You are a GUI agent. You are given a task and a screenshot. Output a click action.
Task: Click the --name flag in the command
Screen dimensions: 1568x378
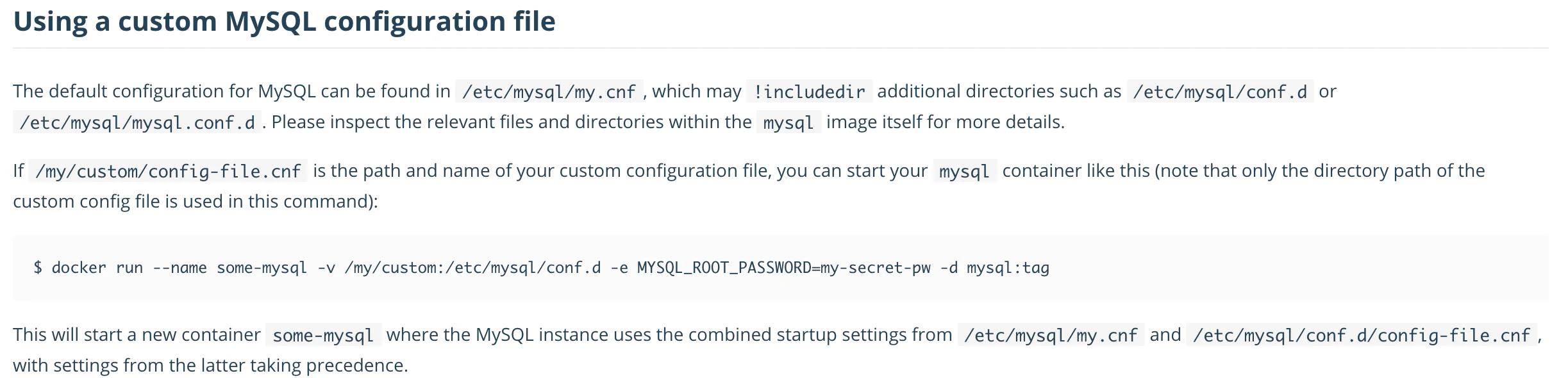(179, 268)
